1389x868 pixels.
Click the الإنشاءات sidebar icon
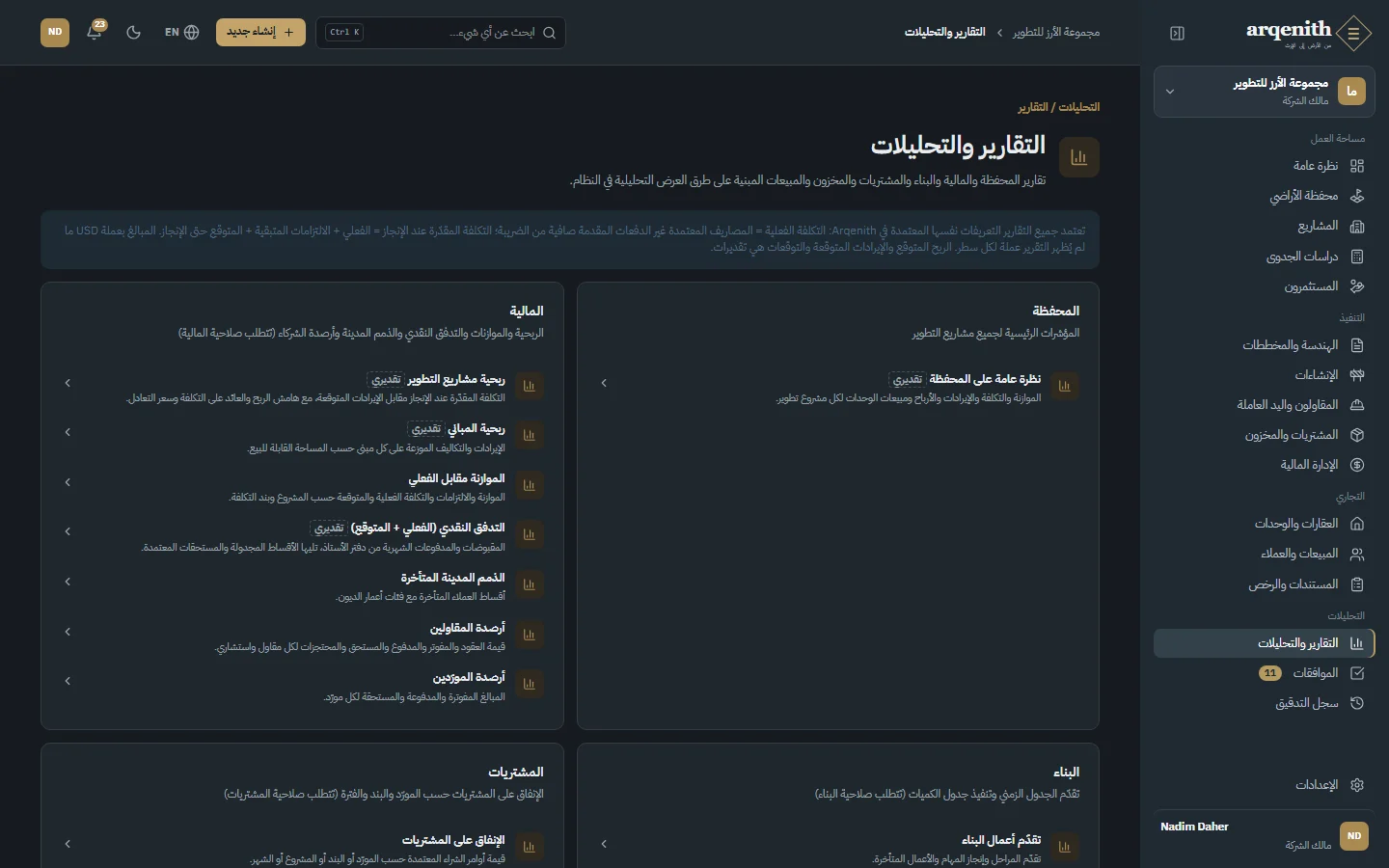1357,375
